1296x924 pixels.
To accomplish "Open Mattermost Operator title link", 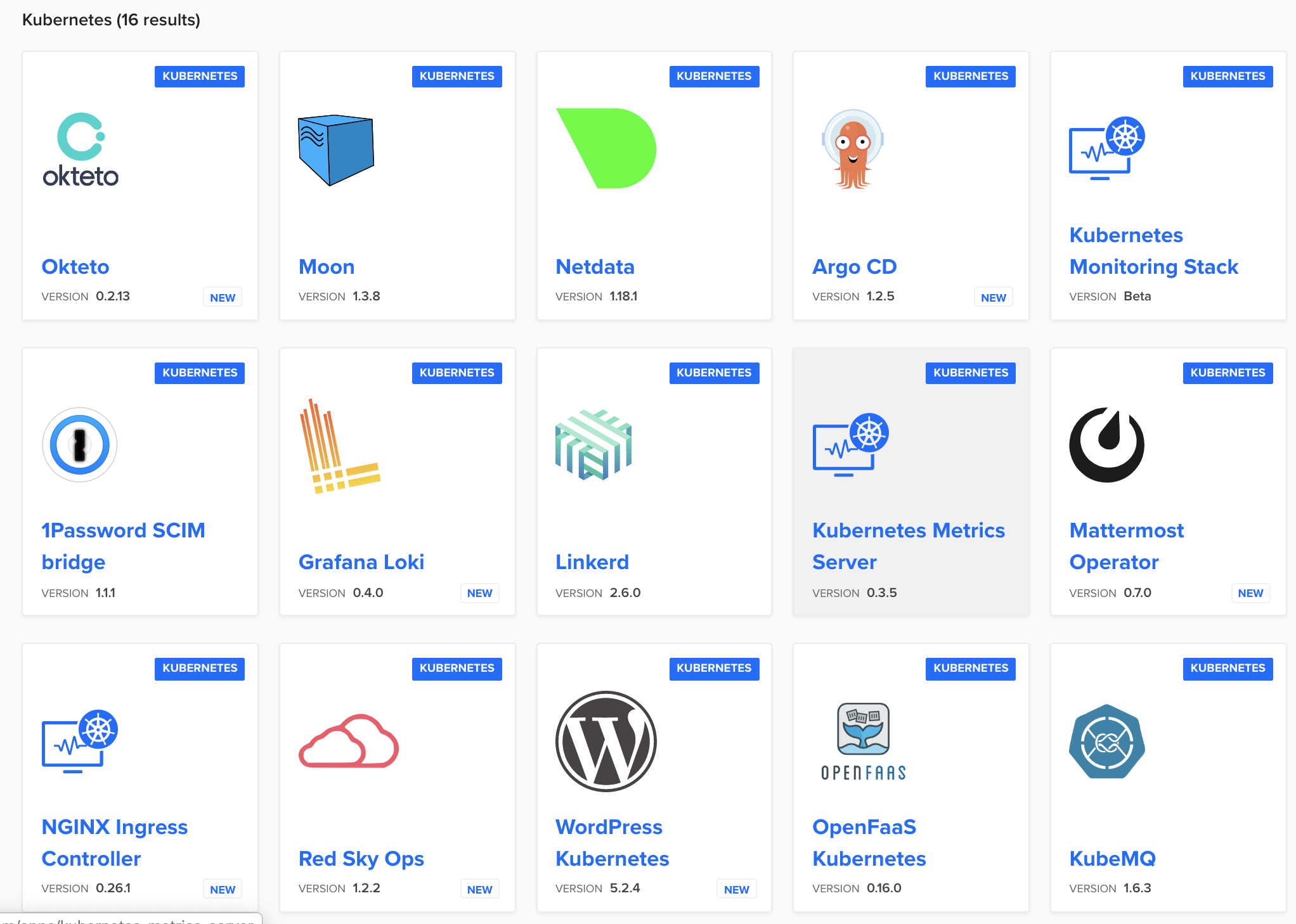I will (1127, 546).
